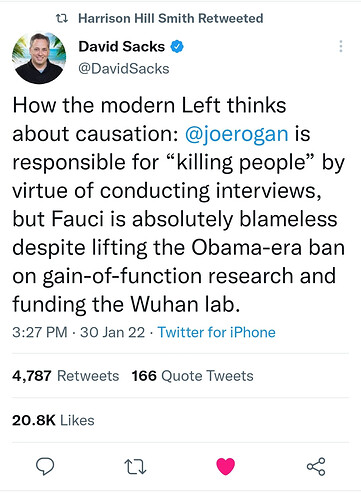Select the tweet body text
Screen dimensions: 361x500
click(179, 205)
